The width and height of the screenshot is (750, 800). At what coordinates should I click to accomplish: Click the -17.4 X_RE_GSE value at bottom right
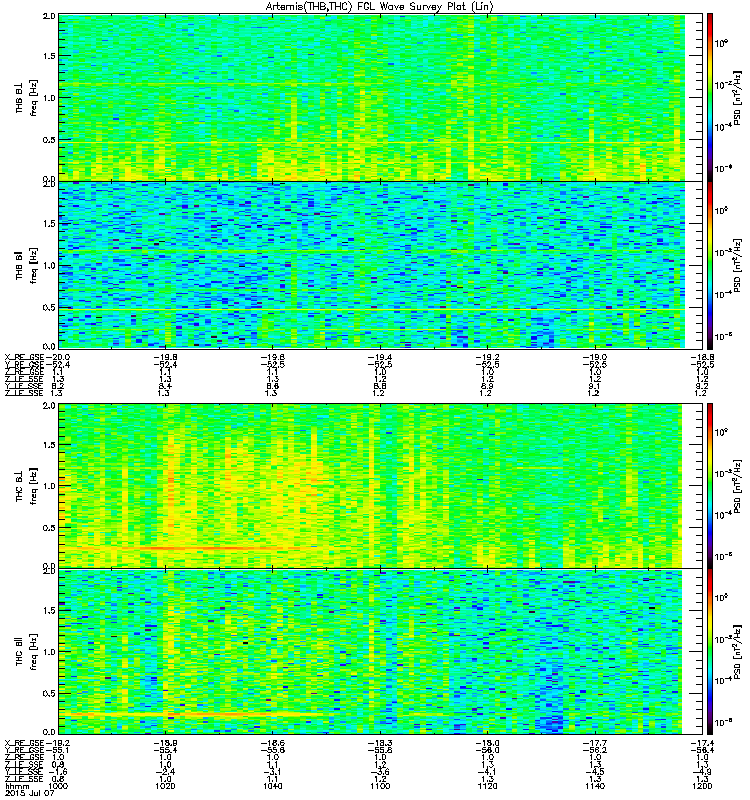(702, 743)
